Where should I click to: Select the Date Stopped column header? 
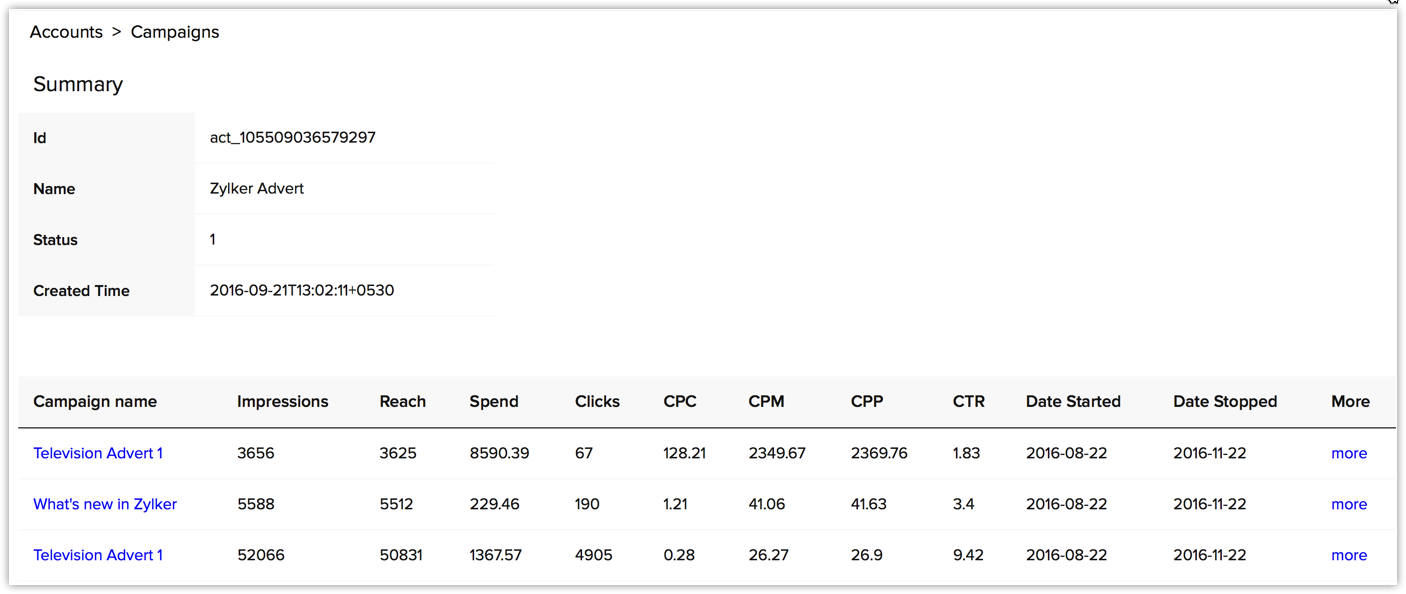1225,401
